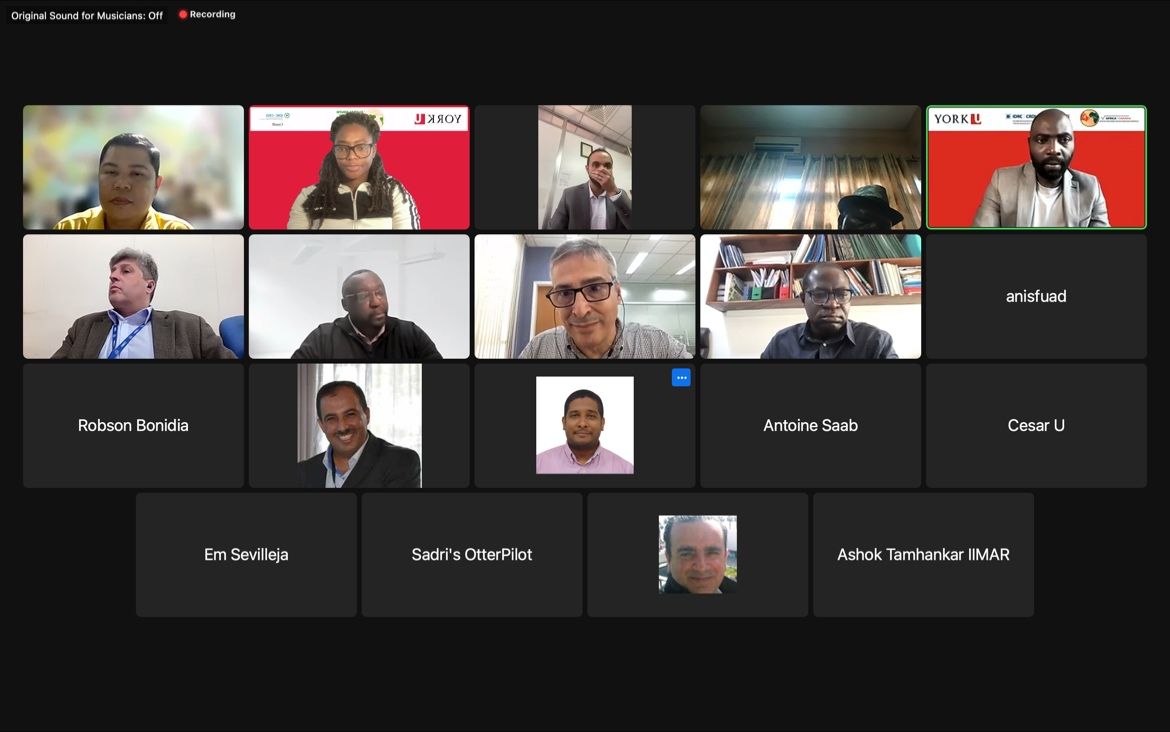Select the Sadri's OtterPilot participant tile
1170x732 pixels.
[x=472, y=554]
